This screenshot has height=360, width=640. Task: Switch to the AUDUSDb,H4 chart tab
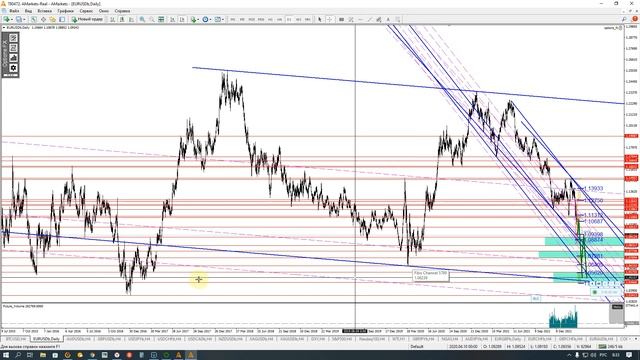pos(78,339)
